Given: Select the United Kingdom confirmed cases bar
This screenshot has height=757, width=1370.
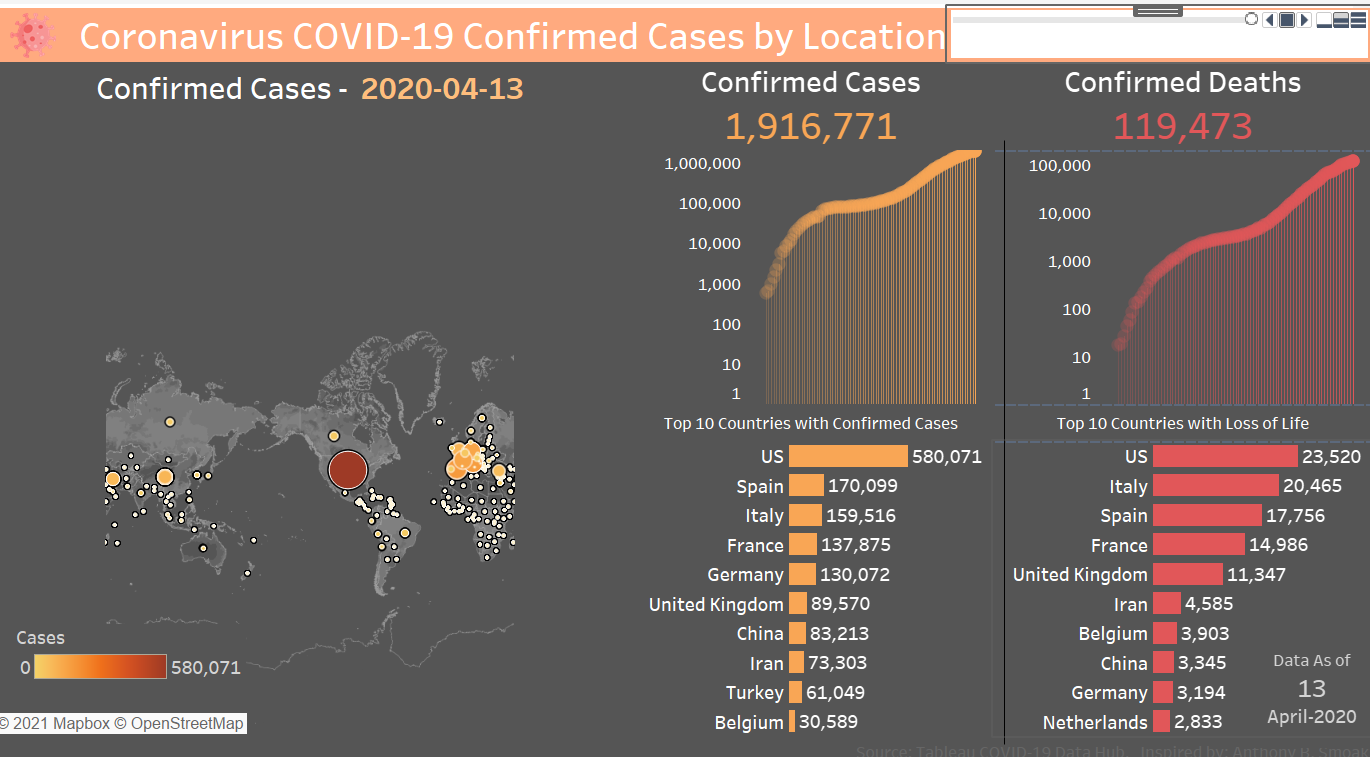Looking at the screenshot, I should pyautogui.click(x=798, y=604).
